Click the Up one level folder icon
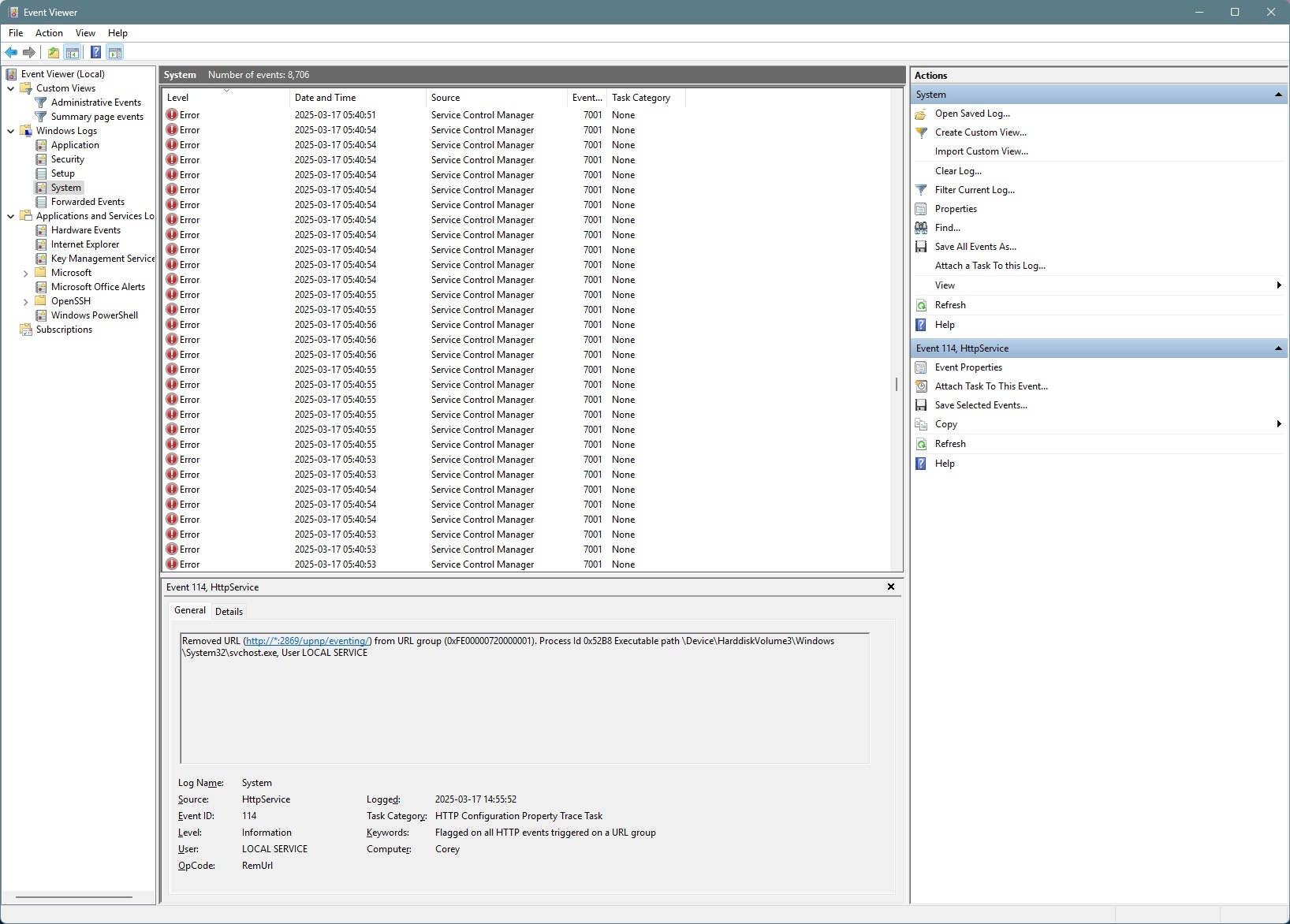Image resolution: width=1290 pixels, height=924 pixels. pos(53,53)
